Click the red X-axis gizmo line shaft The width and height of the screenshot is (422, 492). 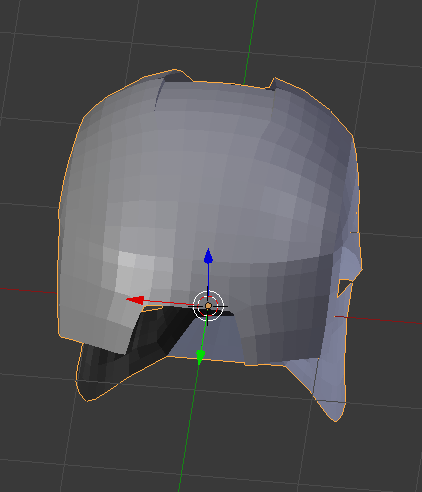click(168, 302)
